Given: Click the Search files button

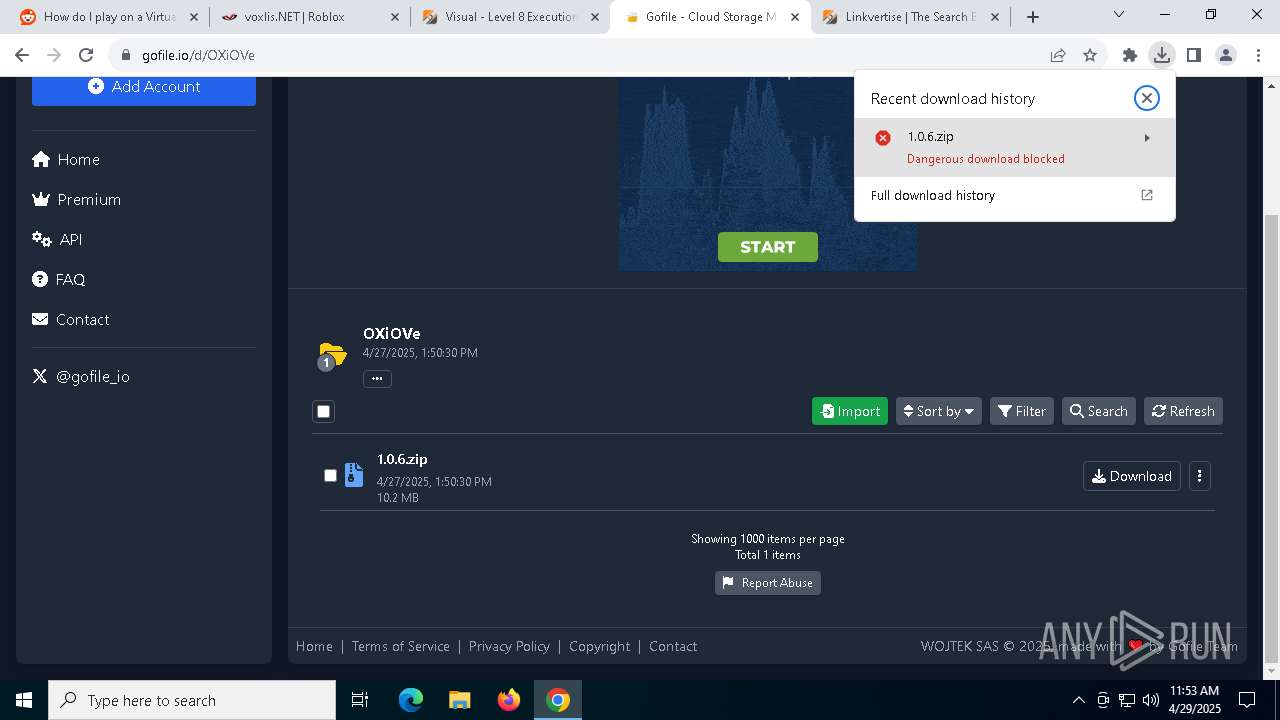Looking at the screenshot, I should pos(1098,411).
